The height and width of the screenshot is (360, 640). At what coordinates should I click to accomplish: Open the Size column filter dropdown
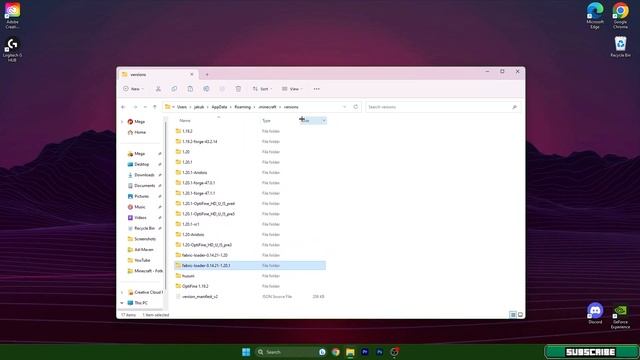[324, 120]
